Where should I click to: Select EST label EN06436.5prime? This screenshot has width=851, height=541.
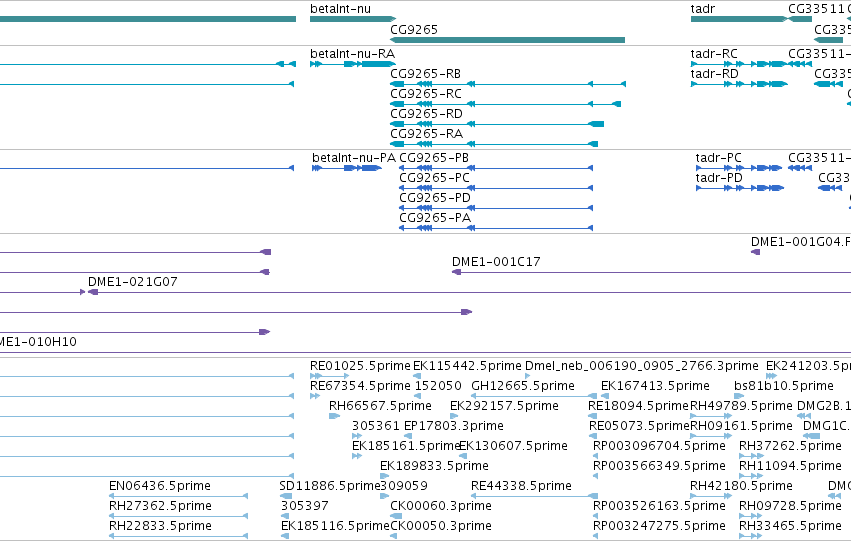pyautogui.click(x=160, y=487)
